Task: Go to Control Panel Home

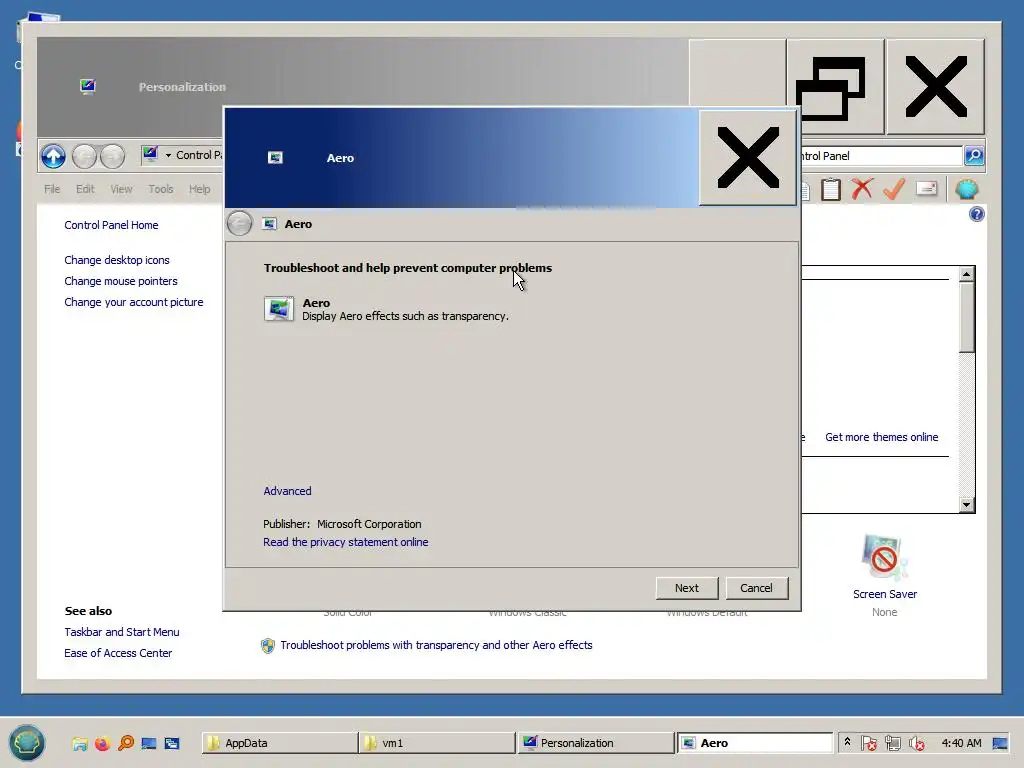Action: pos(111,225)
